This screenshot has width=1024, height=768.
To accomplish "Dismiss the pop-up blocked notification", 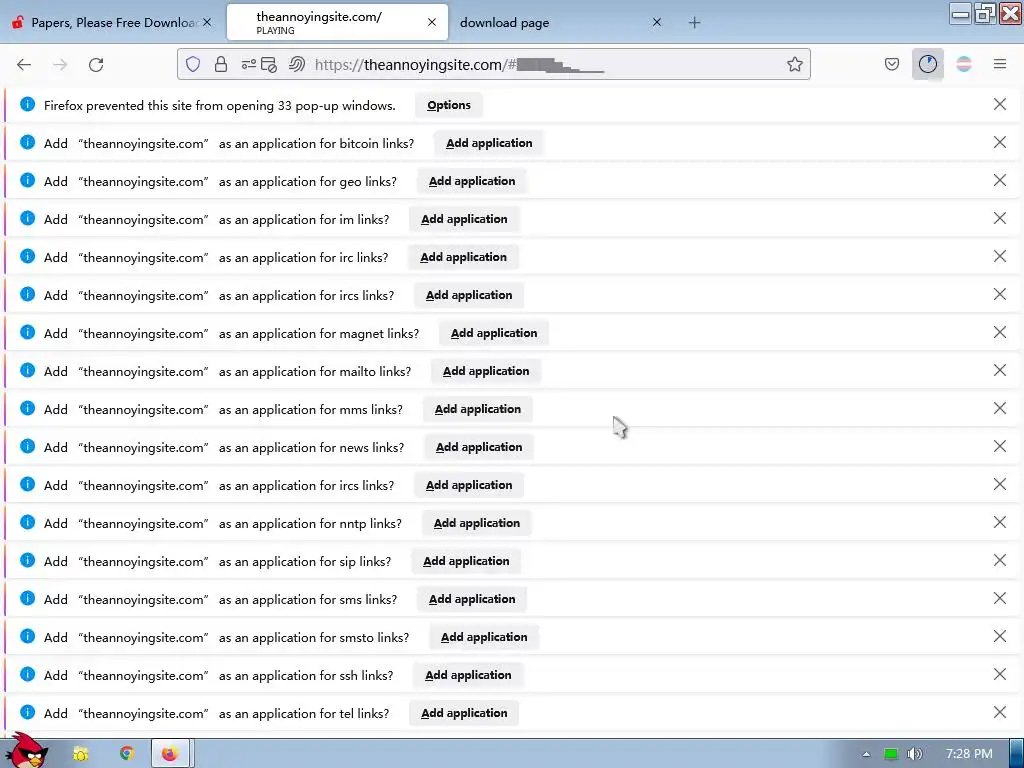I will pos(999,104).
